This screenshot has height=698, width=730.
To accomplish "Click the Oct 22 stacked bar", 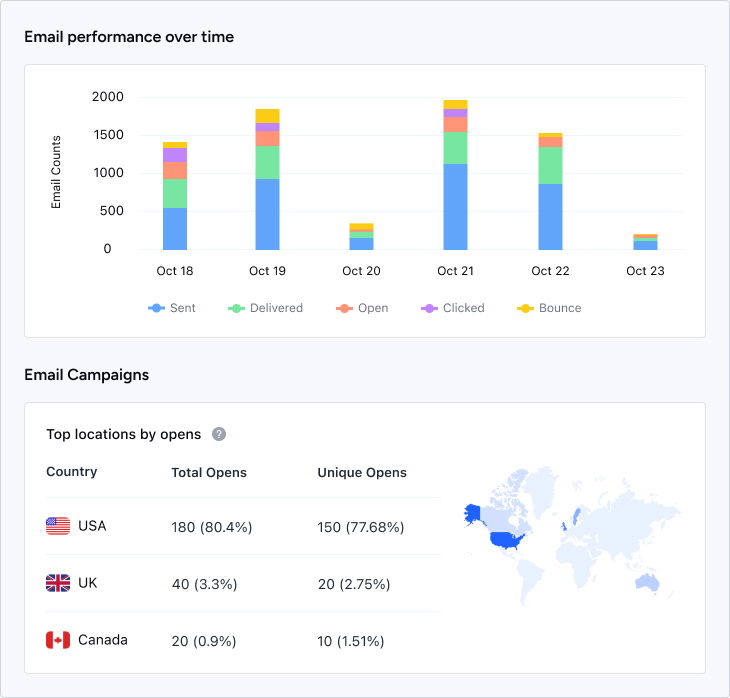I will coord(551,191).
